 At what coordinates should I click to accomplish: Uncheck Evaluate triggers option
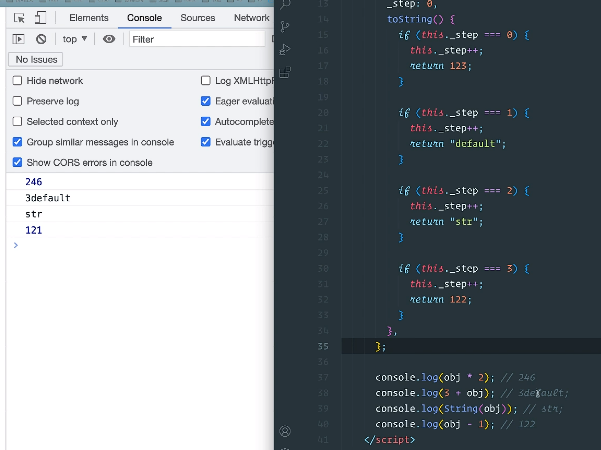pos(206,142)
